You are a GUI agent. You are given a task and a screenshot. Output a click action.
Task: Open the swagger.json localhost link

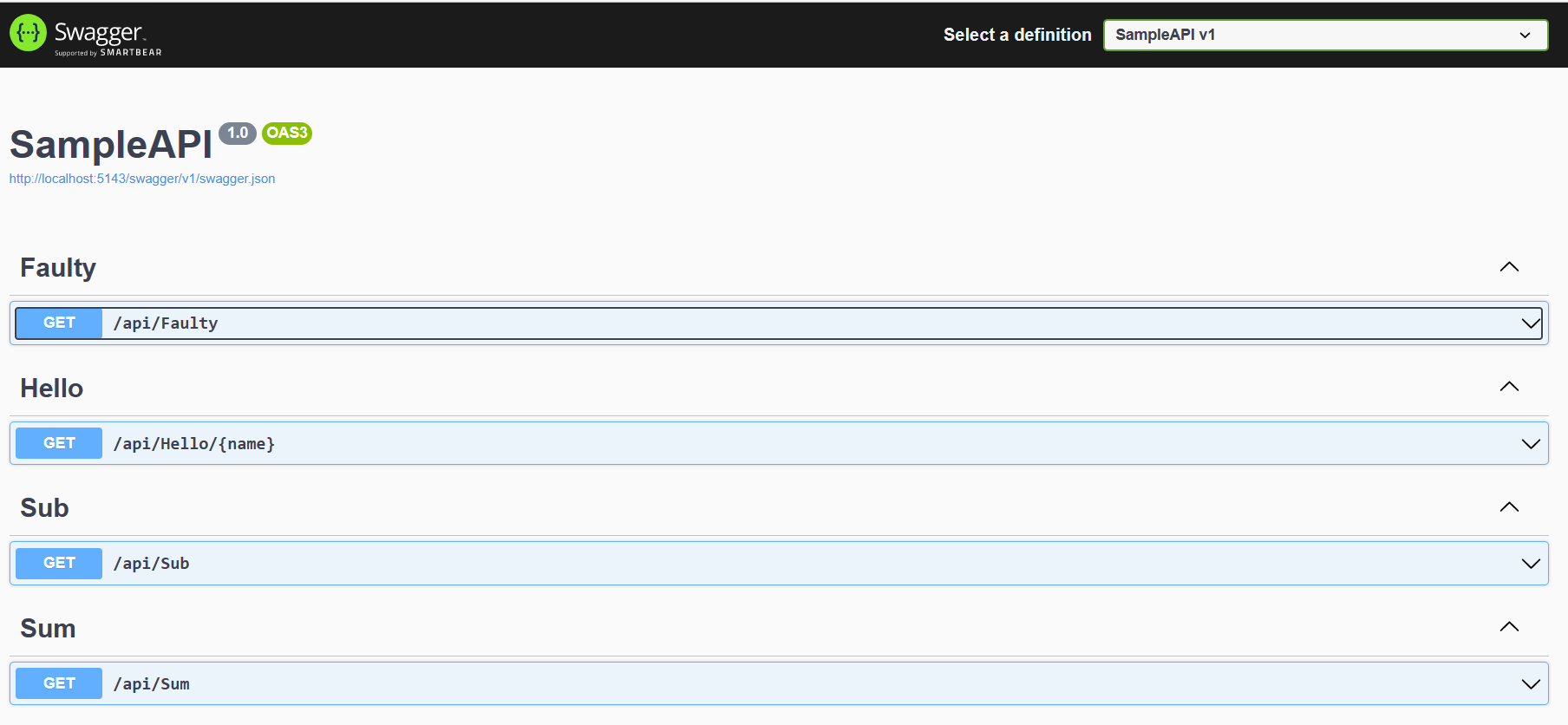(142, 179)
